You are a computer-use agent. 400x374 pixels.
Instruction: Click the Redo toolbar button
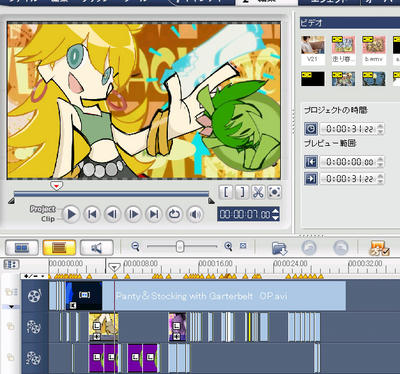[x=340, y=248]
